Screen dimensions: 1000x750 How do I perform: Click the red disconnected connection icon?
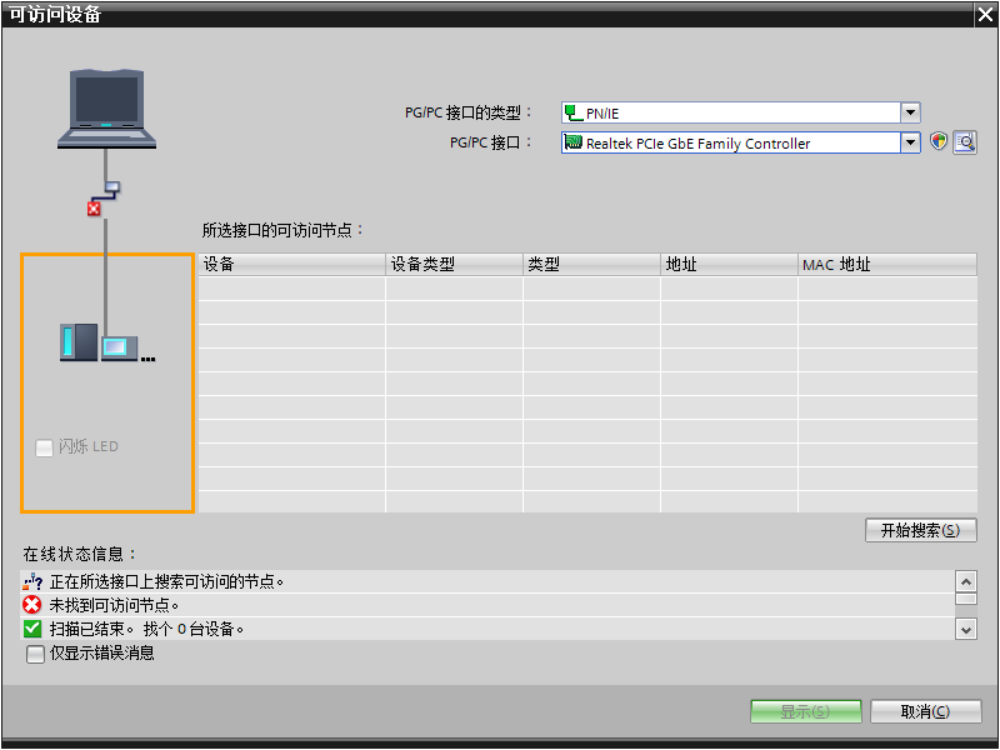tap(94, 209)
